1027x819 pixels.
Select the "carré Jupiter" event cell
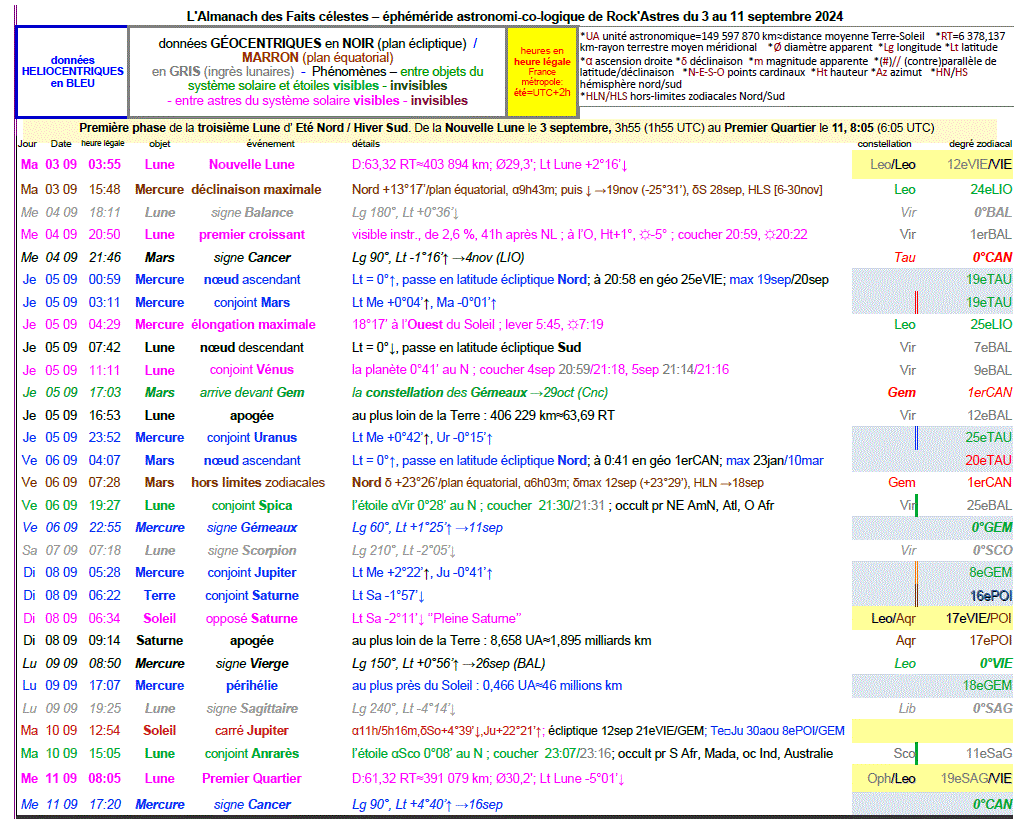252,731
